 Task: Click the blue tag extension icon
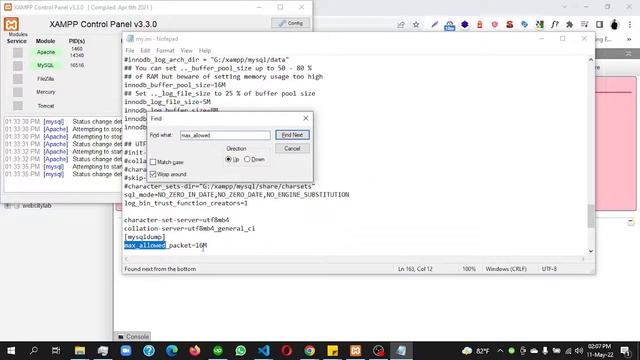click(x=524, y=25)
